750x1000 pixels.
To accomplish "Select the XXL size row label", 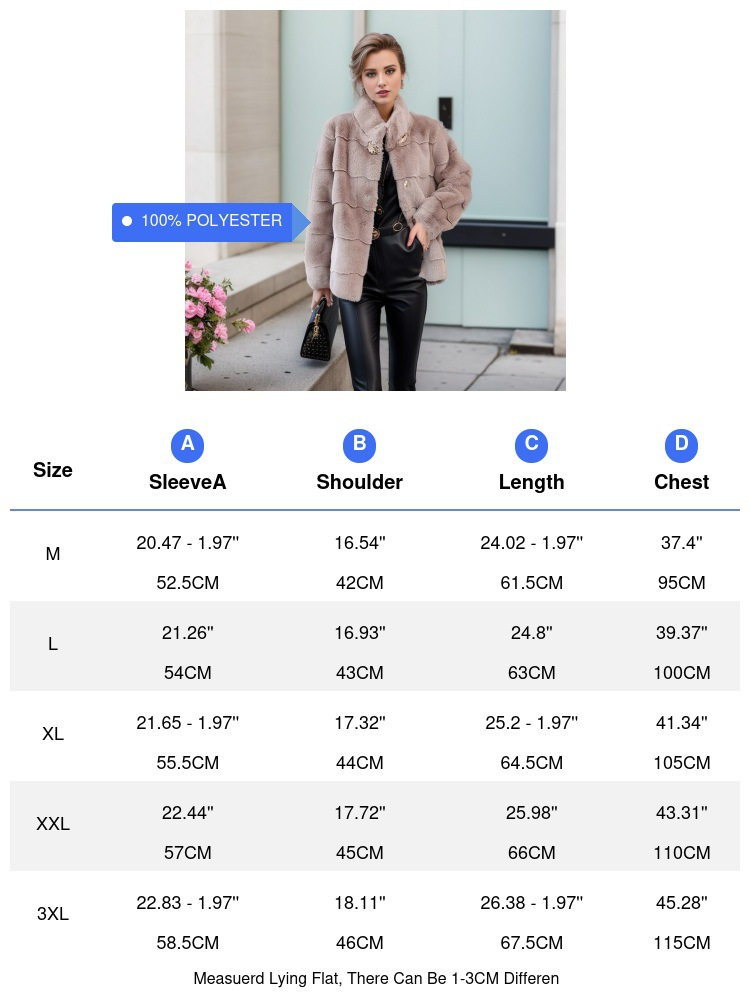I will (53, 824).
